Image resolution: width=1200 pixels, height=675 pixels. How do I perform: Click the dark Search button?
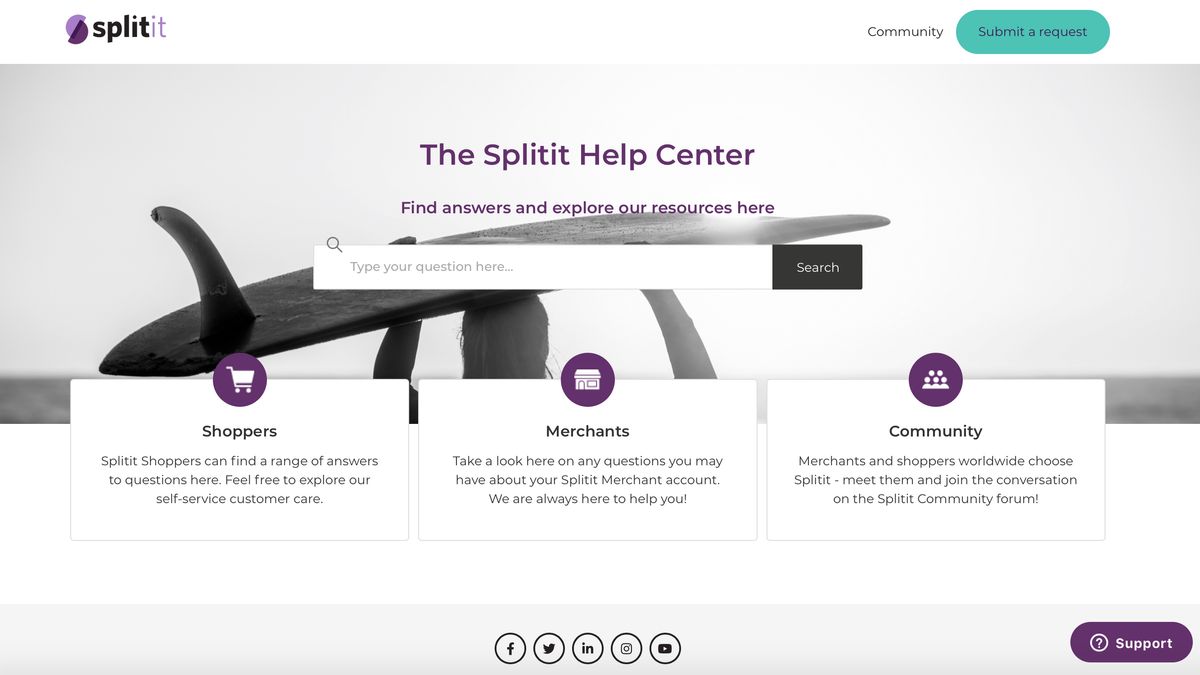817,267
